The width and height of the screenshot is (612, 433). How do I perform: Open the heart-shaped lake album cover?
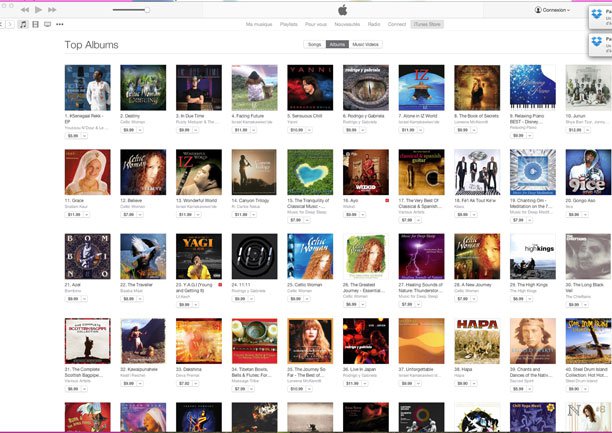tap(310, 172)
